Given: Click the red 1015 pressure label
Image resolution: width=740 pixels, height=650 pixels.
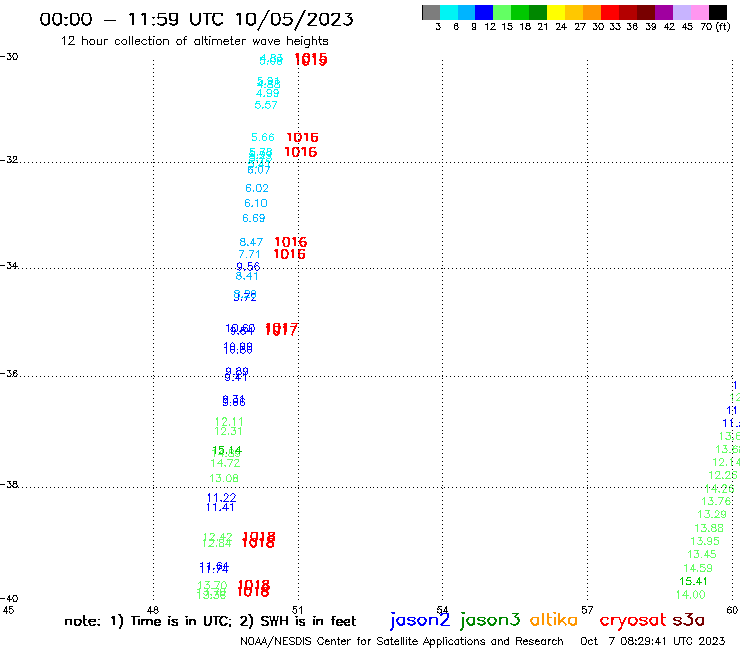Looking at the screenshot, I should (311, 59).
